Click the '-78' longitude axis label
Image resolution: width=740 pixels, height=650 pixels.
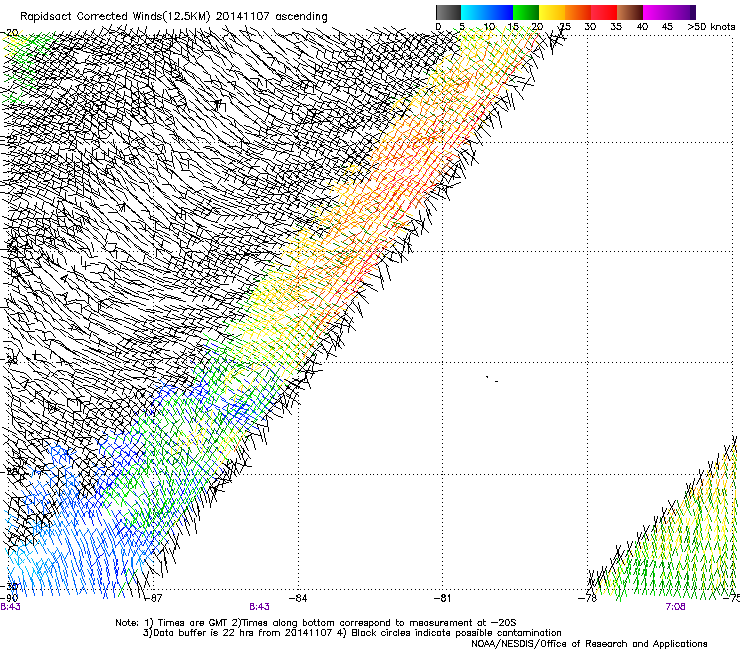pos(587,598)
